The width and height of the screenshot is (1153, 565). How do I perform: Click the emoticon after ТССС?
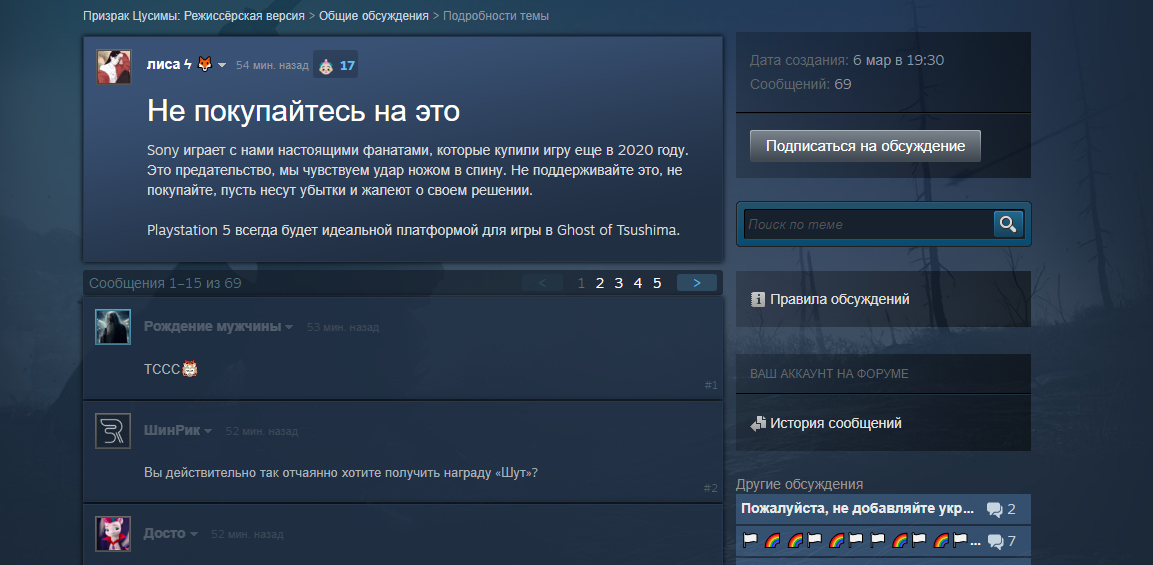tap(190, 369)
